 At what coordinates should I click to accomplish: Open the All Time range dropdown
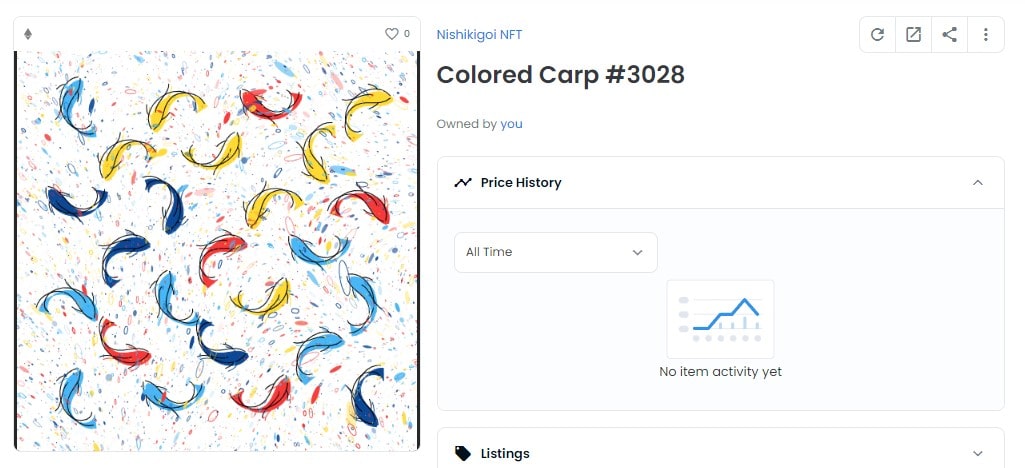(x=556, y=252)
